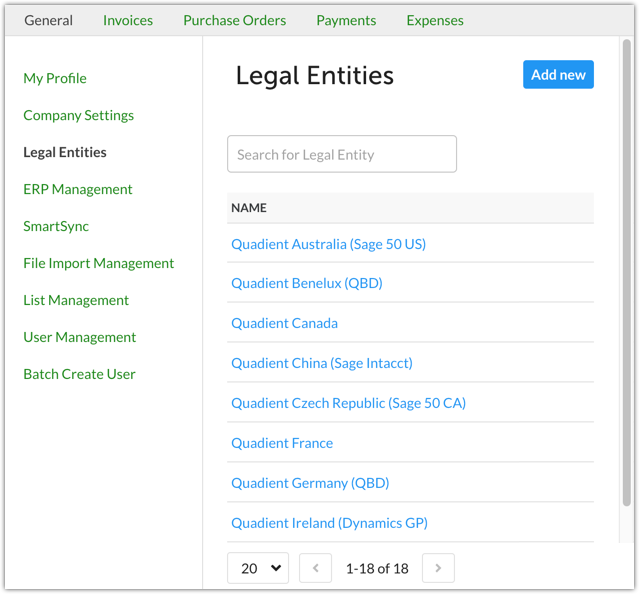Click the previous page arrow
Screen dimensions: 639x594
315,568
